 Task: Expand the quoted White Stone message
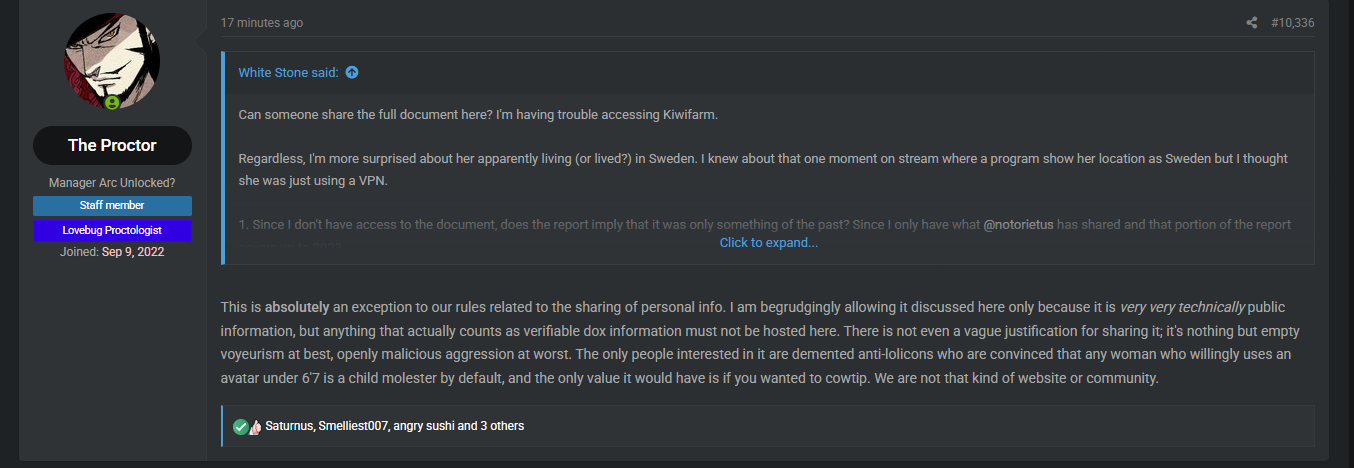click(x=768, y=243)
